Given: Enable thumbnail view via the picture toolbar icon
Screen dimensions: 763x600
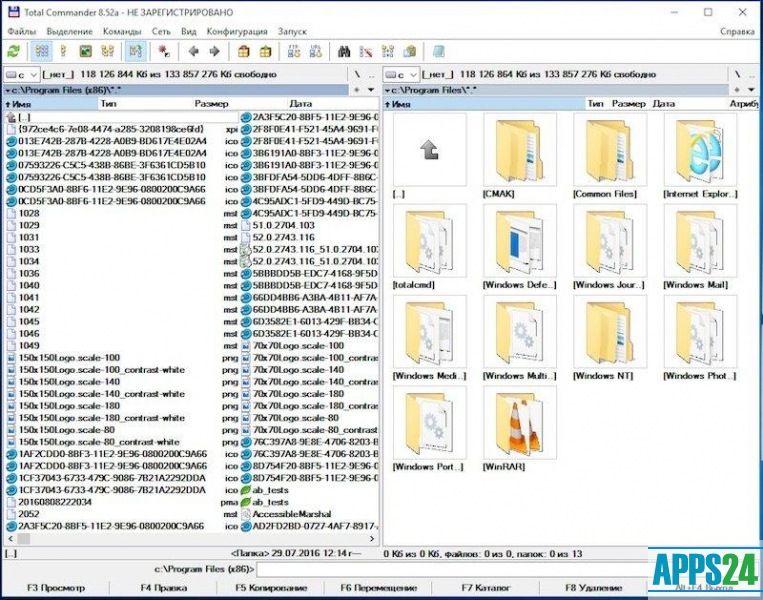Looking at the screenshot, I should point(86,52).
